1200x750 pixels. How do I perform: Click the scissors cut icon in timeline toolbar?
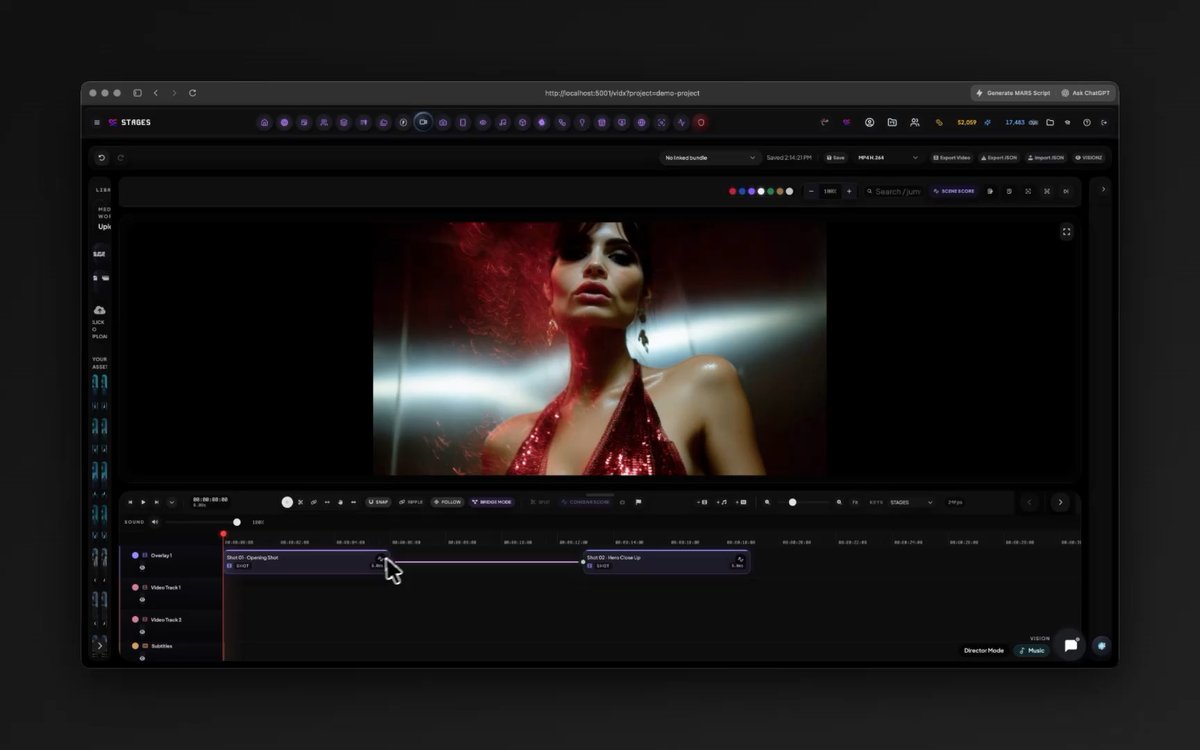click(x=300, y=502)
